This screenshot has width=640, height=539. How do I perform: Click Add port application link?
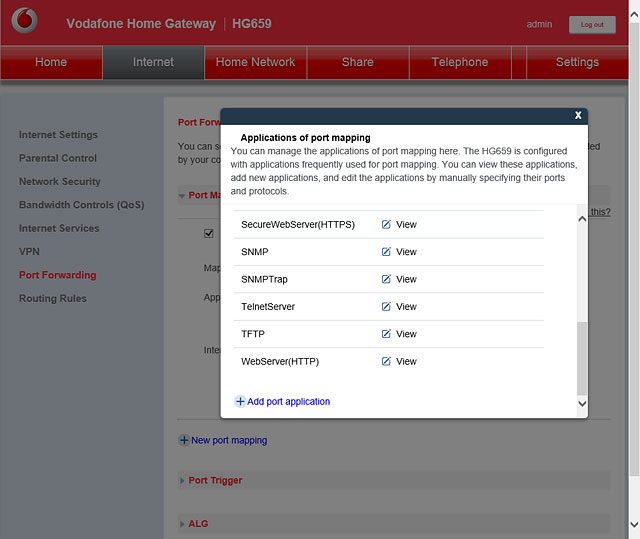pos(288,401)
